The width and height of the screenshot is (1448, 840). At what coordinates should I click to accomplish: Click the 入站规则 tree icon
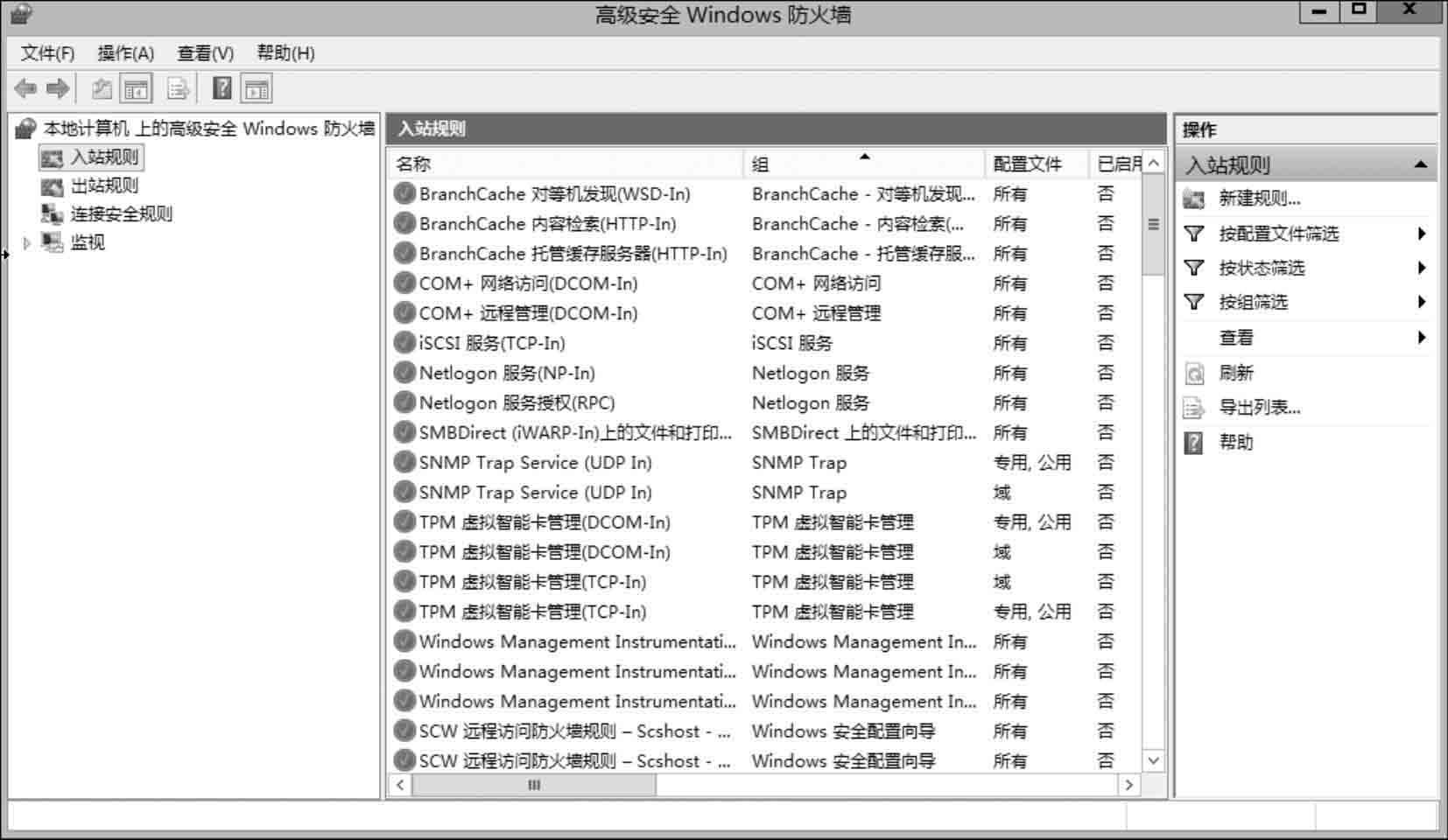53,157
